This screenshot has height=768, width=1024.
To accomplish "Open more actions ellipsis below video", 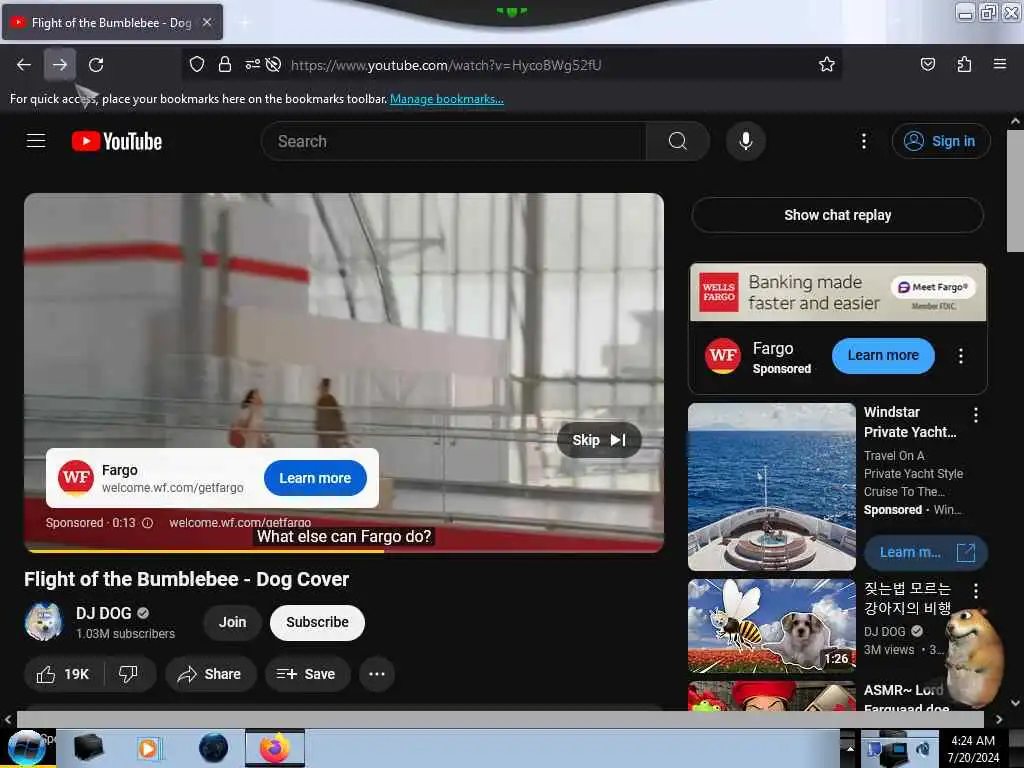I will (x=377, y=674).
